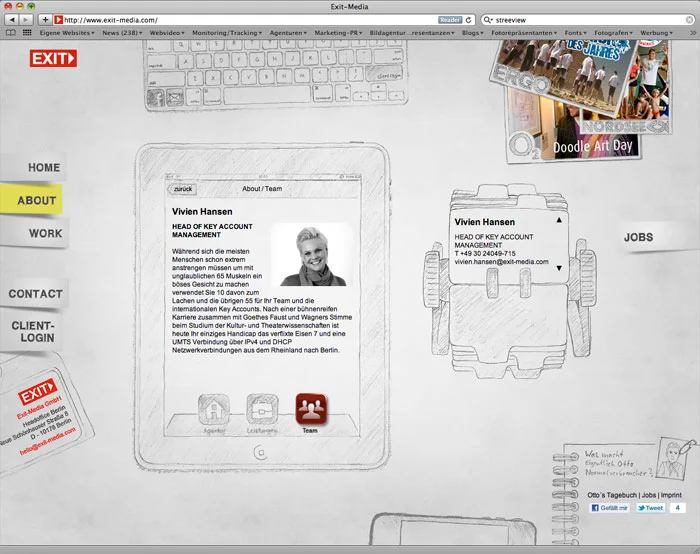This screenshot has height=554, width=700.
Task: Click the add bookmark plus button
Action: coord(46,20)
